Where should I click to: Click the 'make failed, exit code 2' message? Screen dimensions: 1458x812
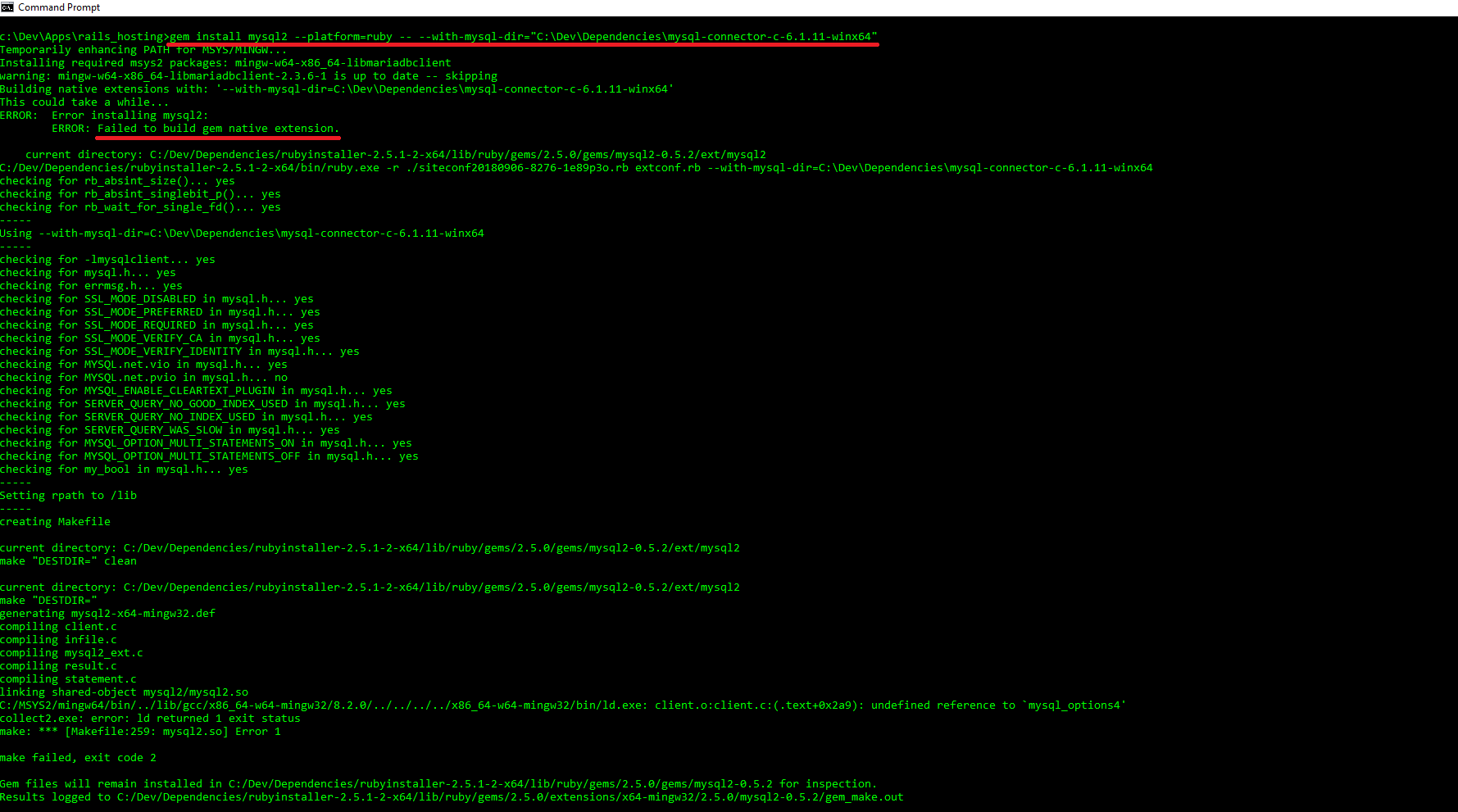(78, 757)
